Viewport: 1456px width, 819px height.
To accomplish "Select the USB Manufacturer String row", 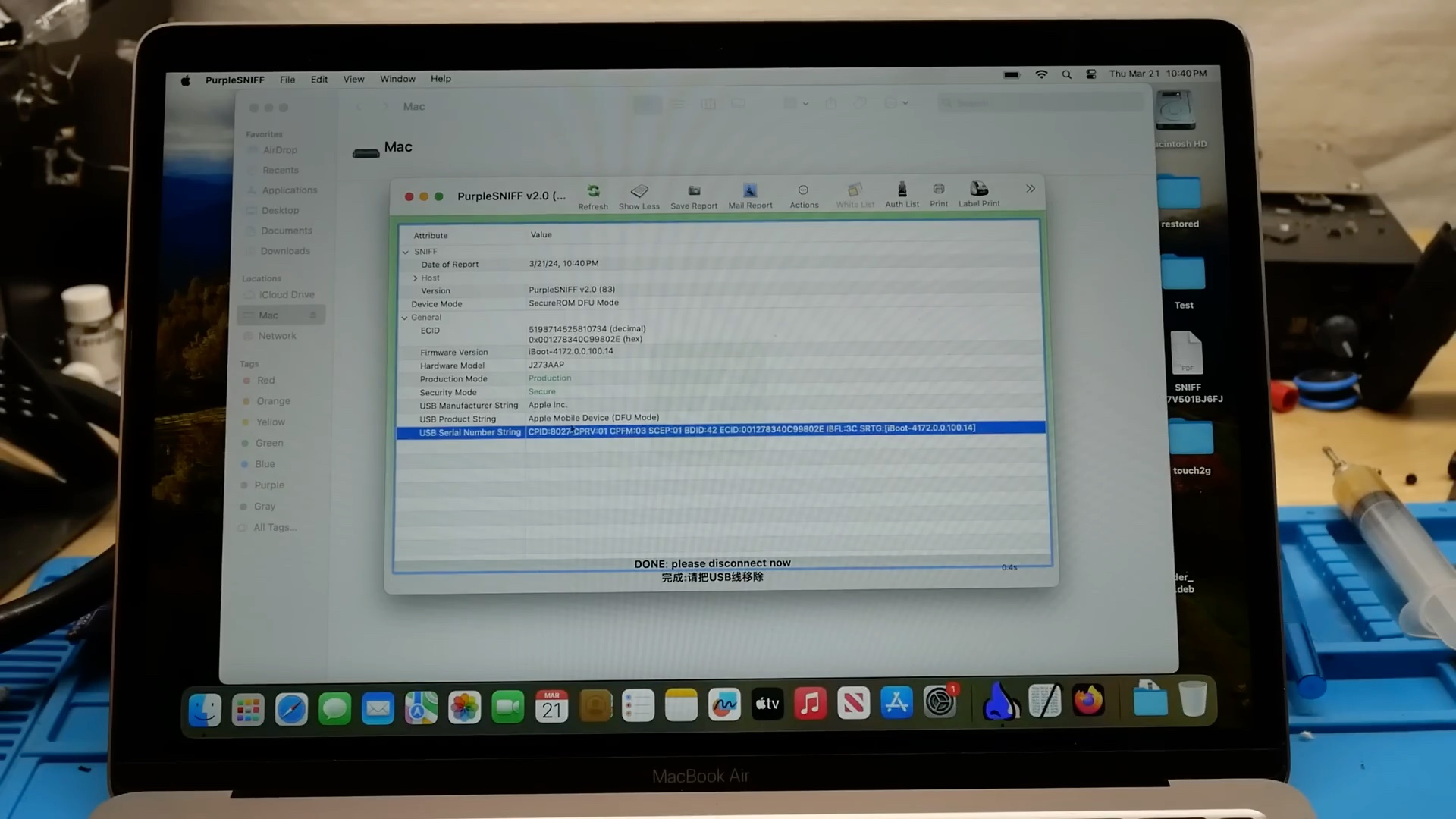I will tap(720, 405).
